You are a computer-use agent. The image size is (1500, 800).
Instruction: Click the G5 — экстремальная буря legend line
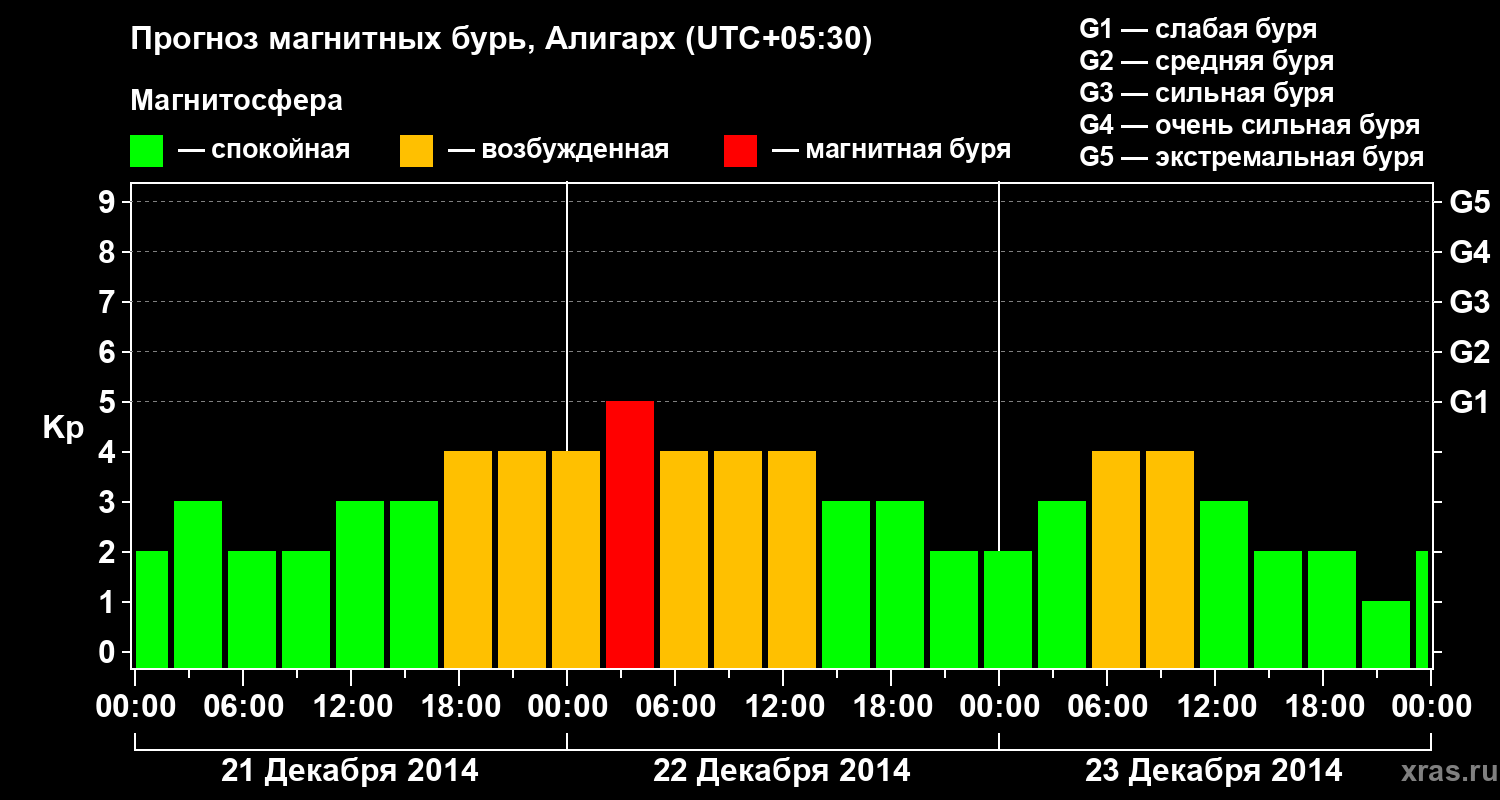[1251, 157]
